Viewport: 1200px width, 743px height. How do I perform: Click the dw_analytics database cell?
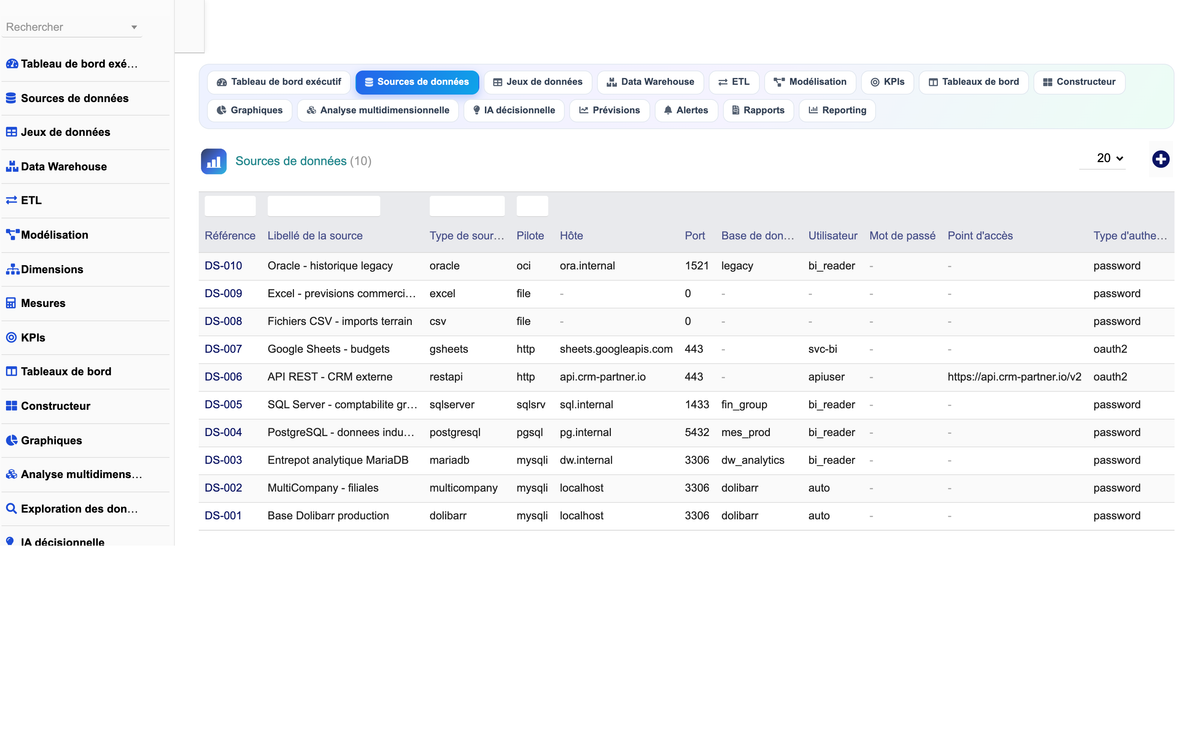coord(753,460)
